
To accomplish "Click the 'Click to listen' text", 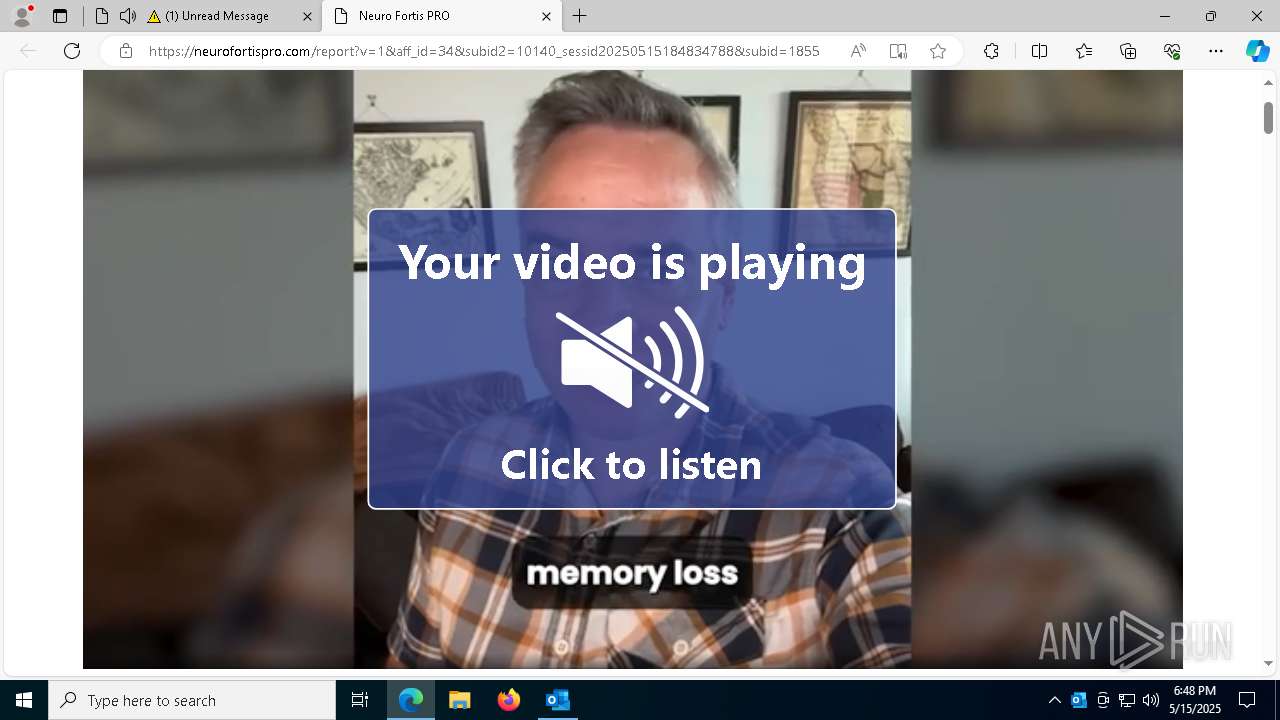I will [631, 465].
